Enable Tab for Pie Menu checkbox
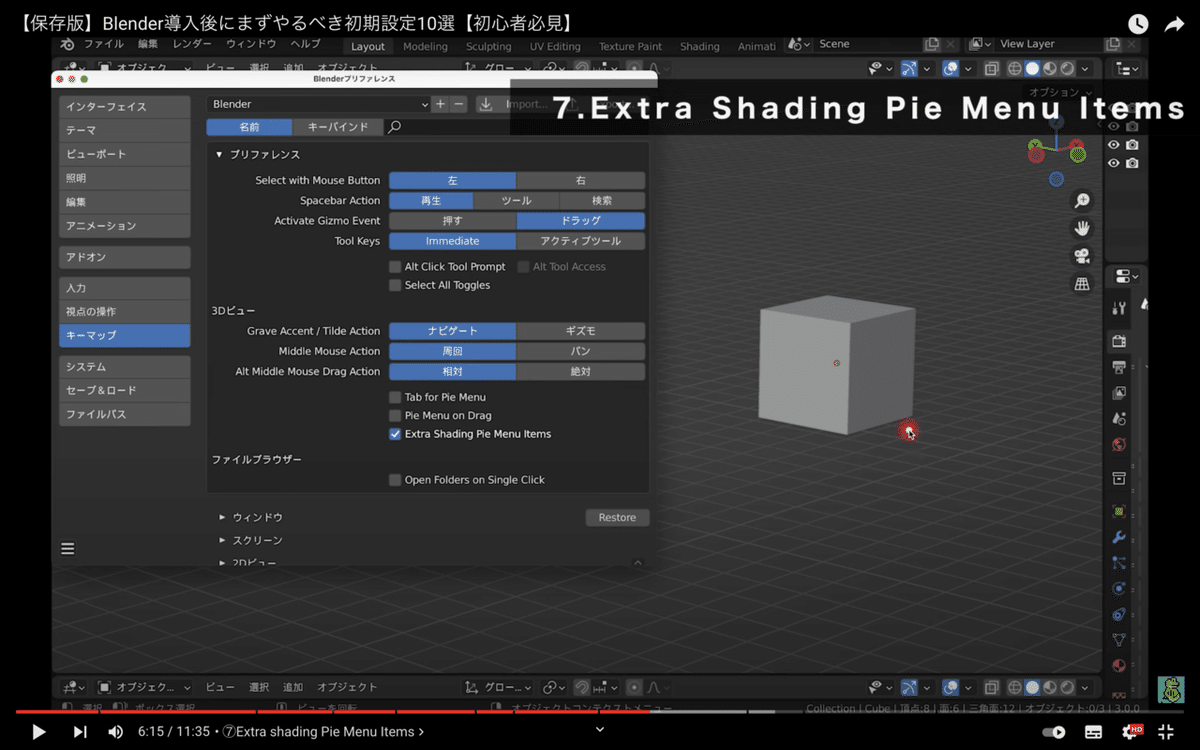 [395, 397]
